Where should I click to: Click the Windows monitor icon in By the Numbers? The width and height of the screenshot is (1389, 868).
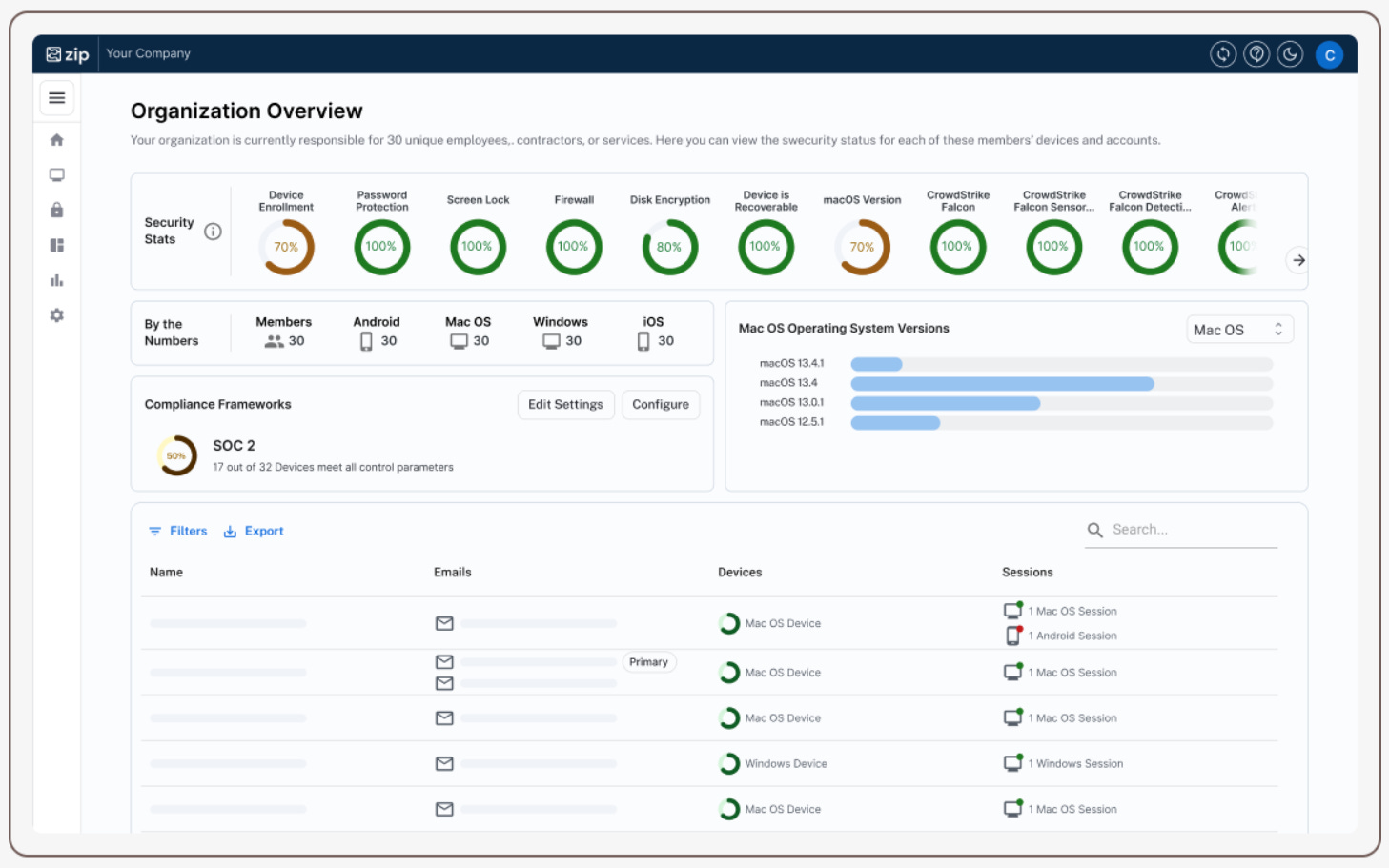click(x=552, y=341)
